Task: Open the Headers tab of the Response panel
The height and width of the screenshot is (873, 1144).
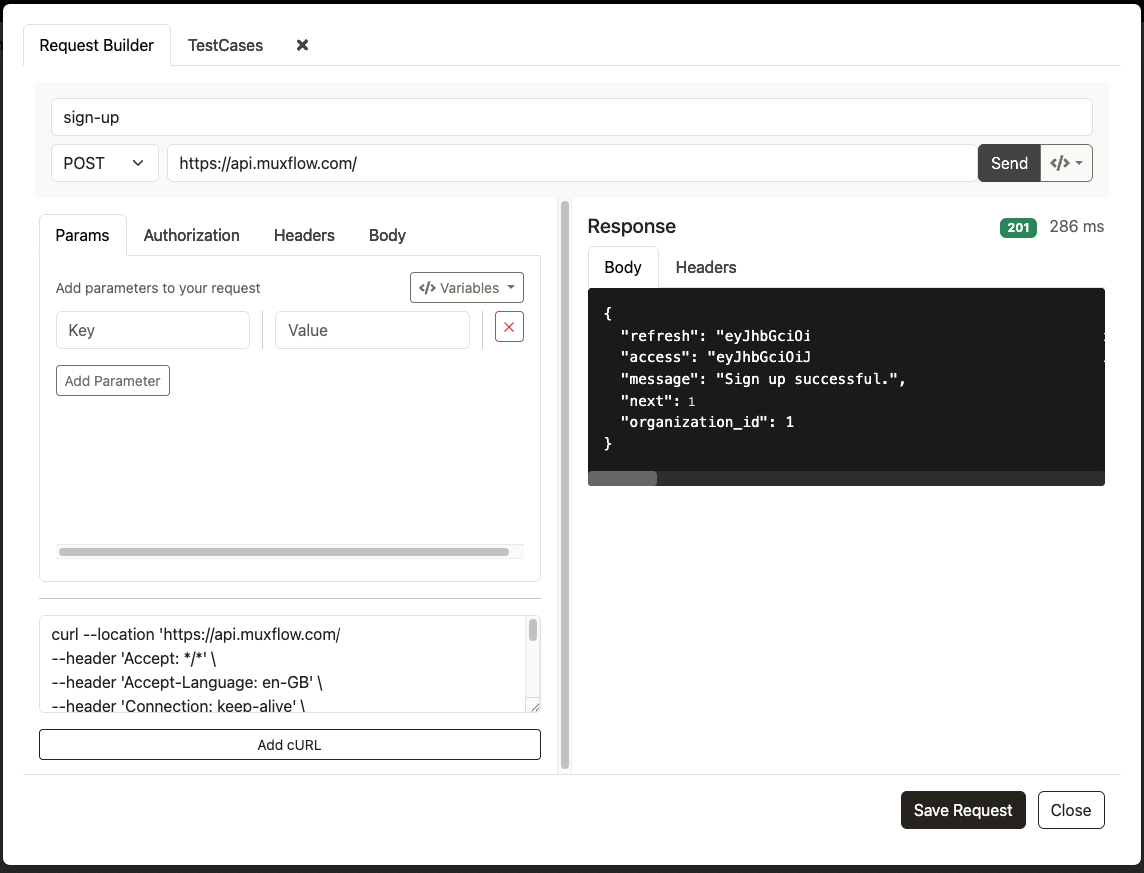Action: (x=705, y=267)
